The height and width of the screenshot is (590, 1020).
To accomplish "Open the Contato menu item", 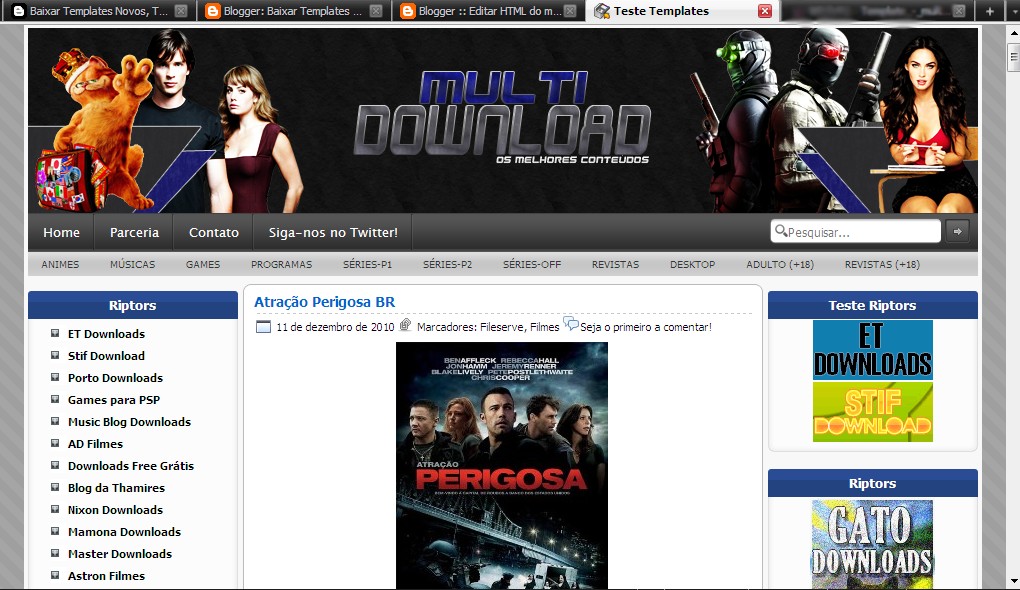I will [x=213, y=232].
